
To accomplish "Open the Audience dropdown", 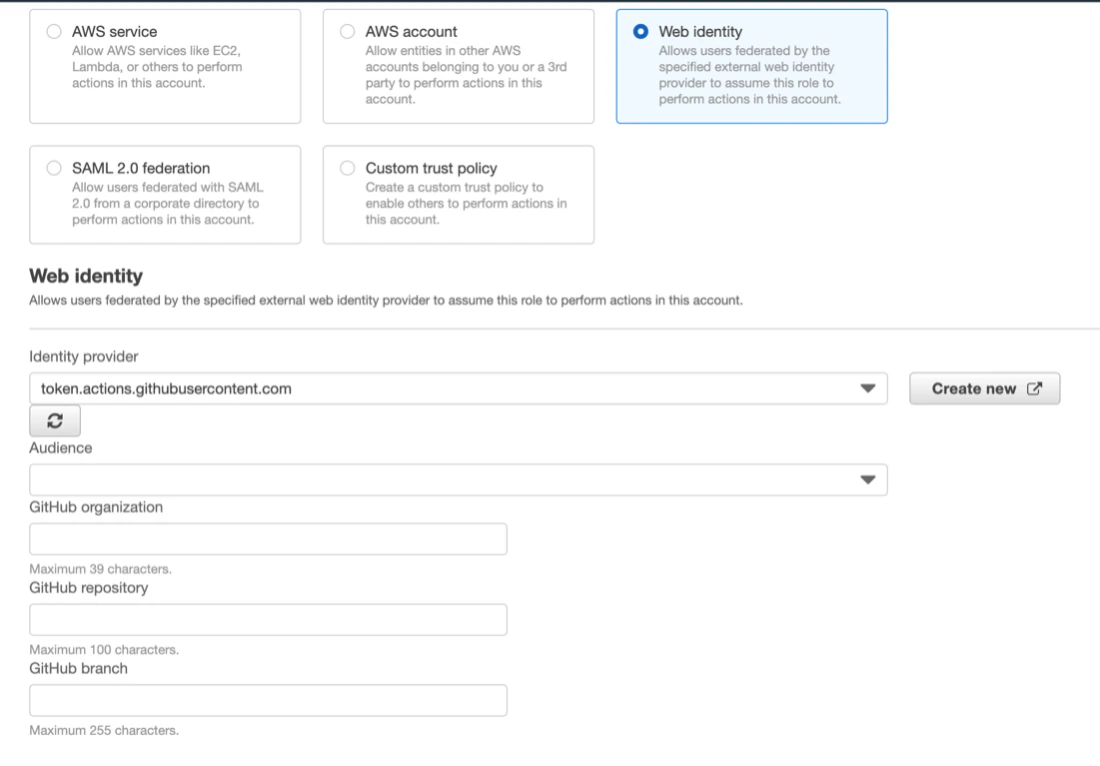I will tap(458, 480).
